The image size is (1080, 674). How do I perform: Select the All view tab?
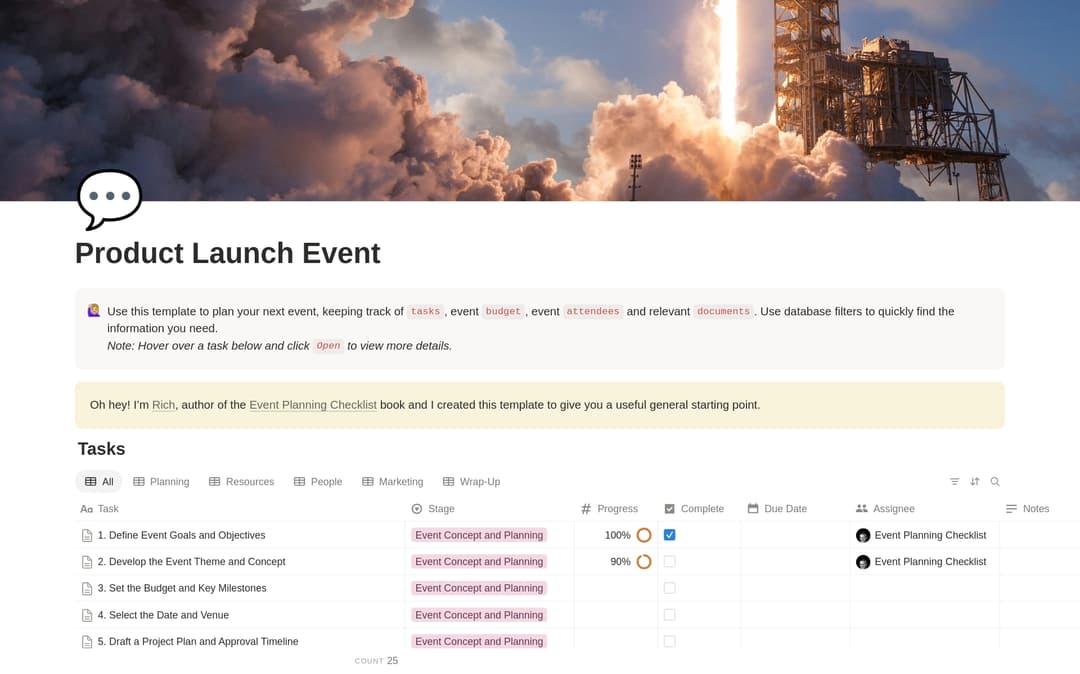click(x=98, y=482)
